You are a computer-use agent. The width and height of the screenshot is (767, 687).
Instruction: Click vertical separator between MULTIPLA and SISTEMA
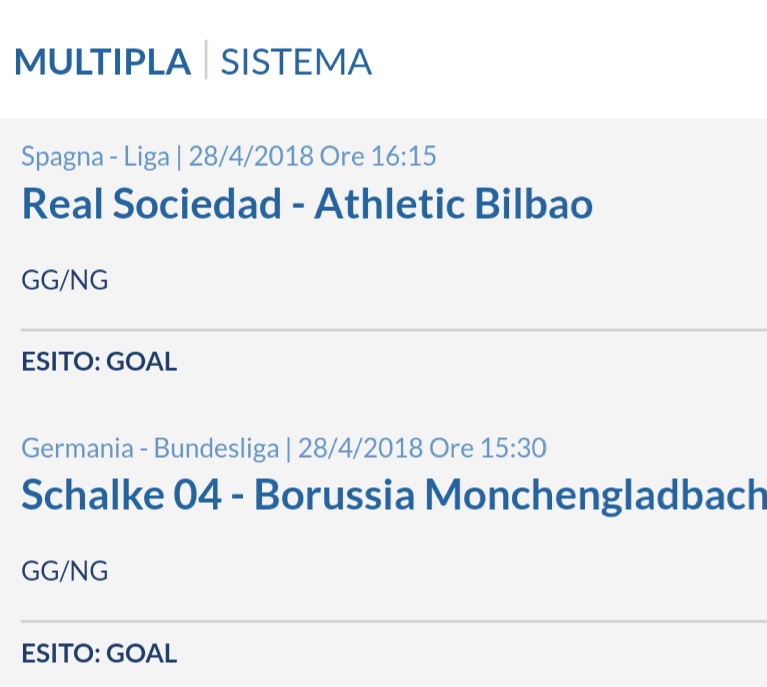206,60
